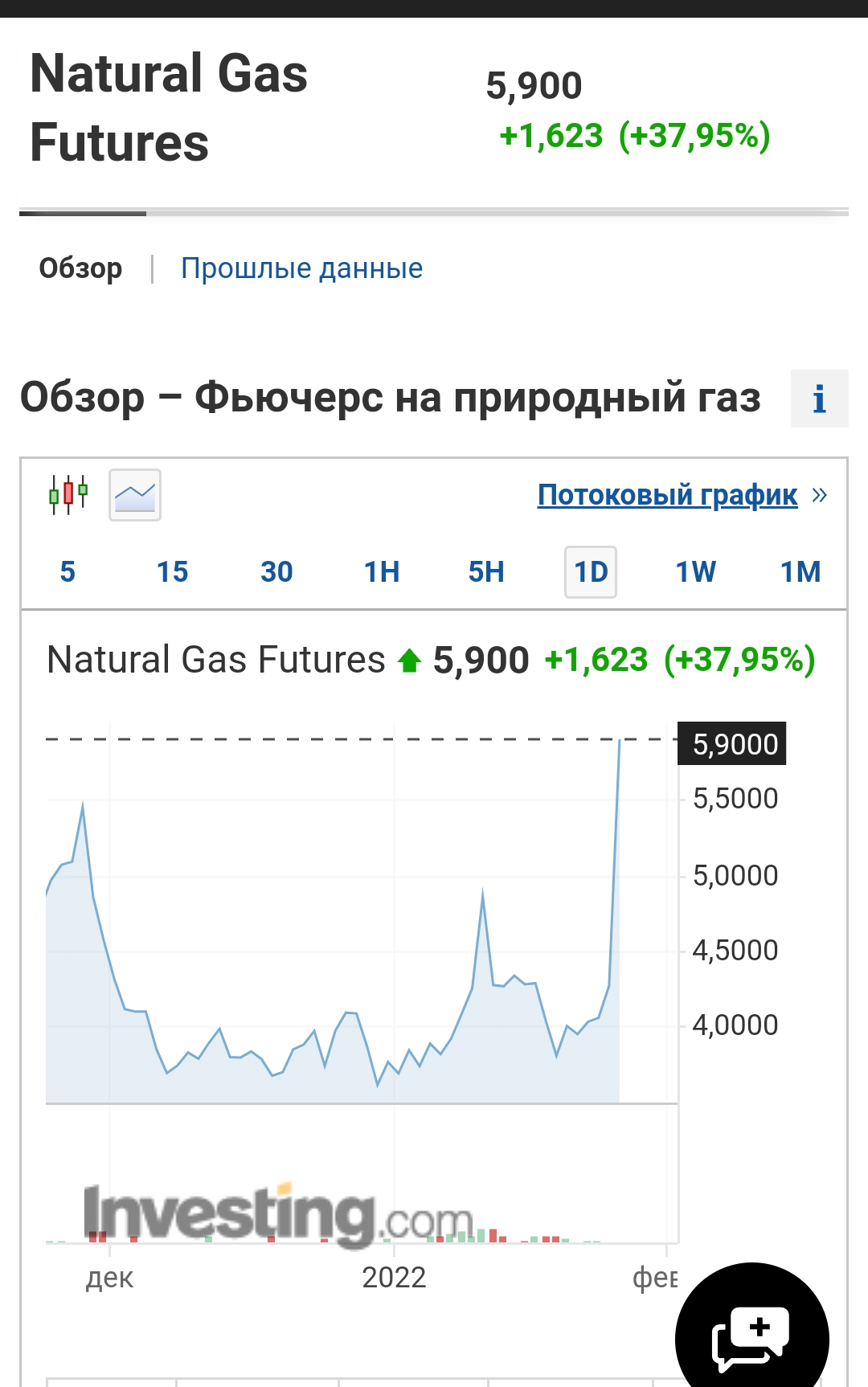Click the double chevron after Потоковый график
Viewport: 868px width, 1387px height.
point(819,494)
